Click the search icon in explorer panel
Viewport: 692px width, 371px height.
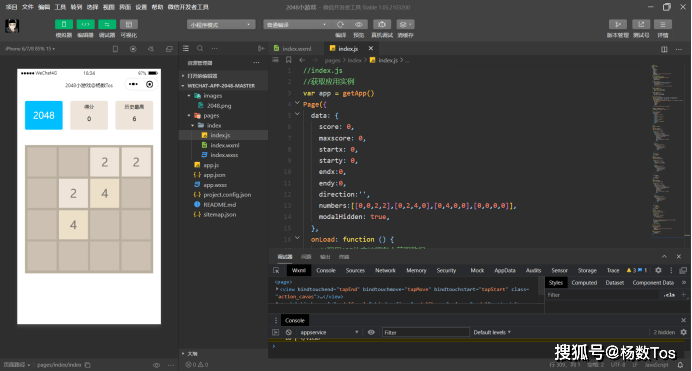pyautogui.click(x=200, y=49)
